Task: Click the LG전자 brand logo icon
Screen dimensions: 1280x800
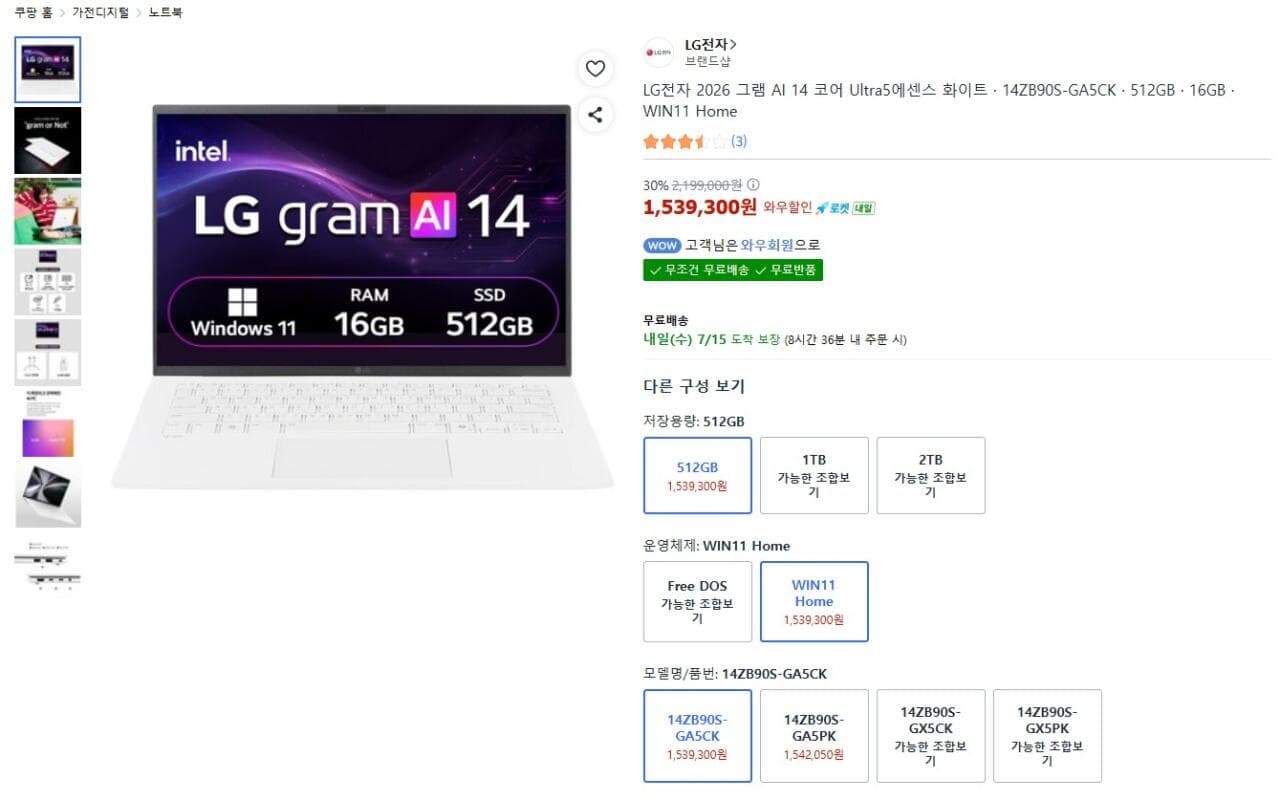Action: pos(659,52)
